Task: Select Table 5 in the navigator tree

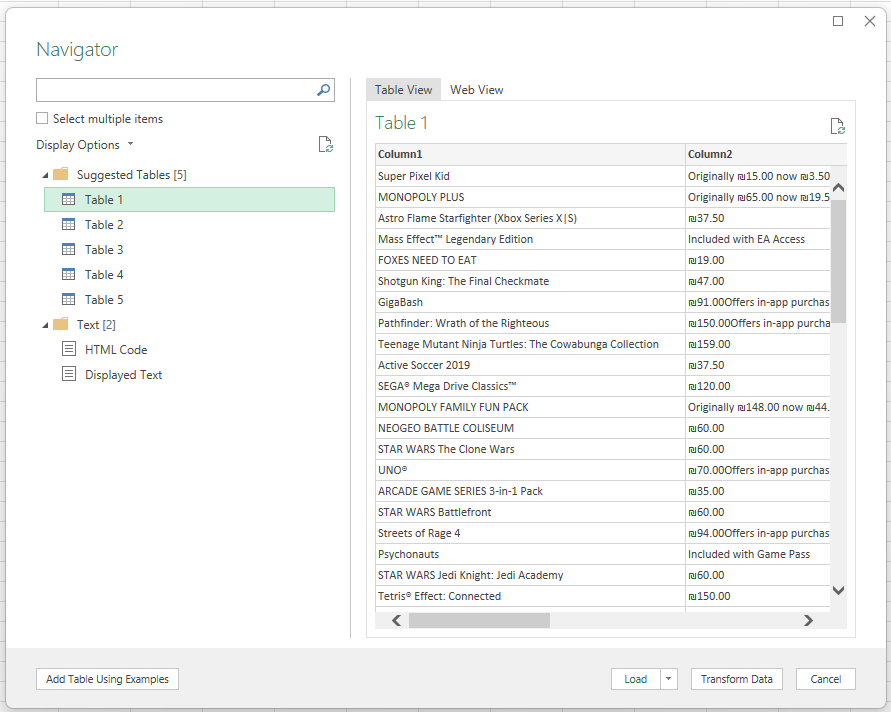Action: click(104, 299)
